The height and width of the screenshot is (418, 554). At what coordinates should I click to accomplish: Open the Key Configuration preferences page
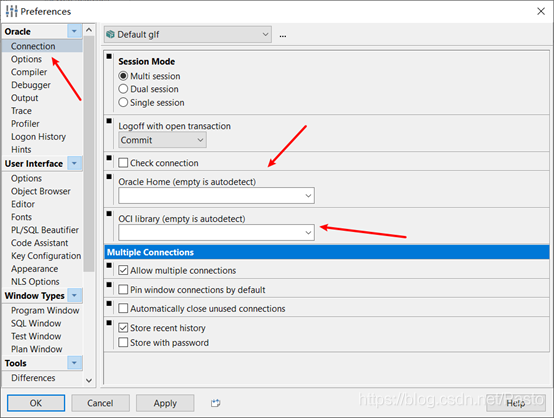46,256
